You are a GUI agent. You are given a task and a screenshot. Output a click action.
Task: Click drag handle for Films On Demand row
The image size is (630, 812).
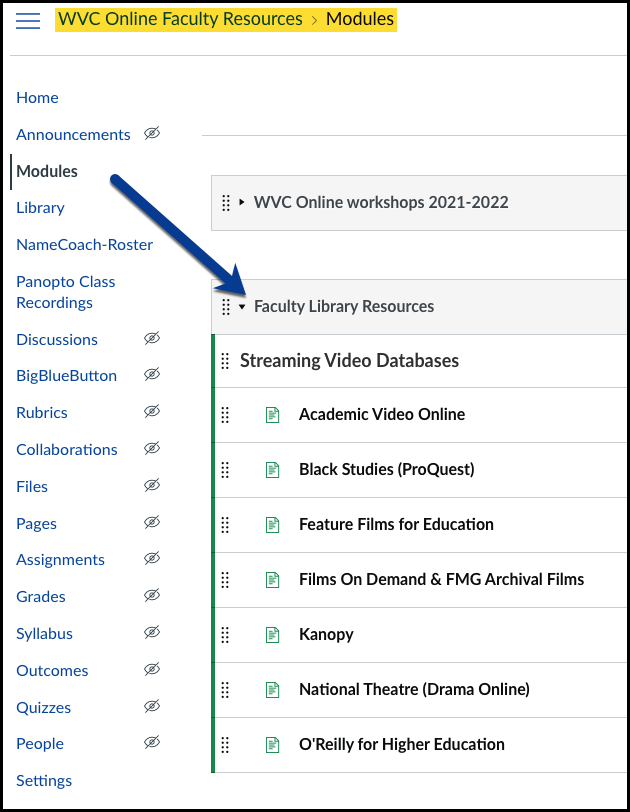point(225,579)
